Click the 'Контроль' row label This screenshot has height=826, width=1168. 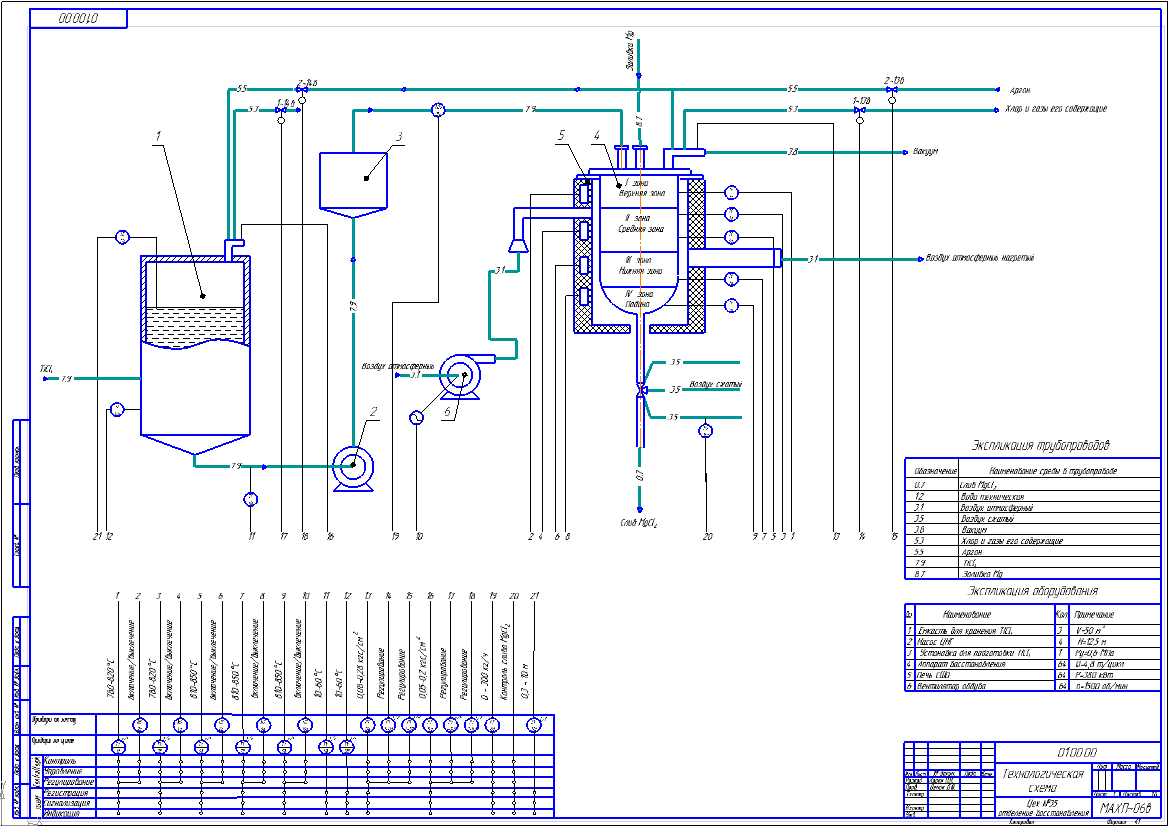[x=60, y=761]
